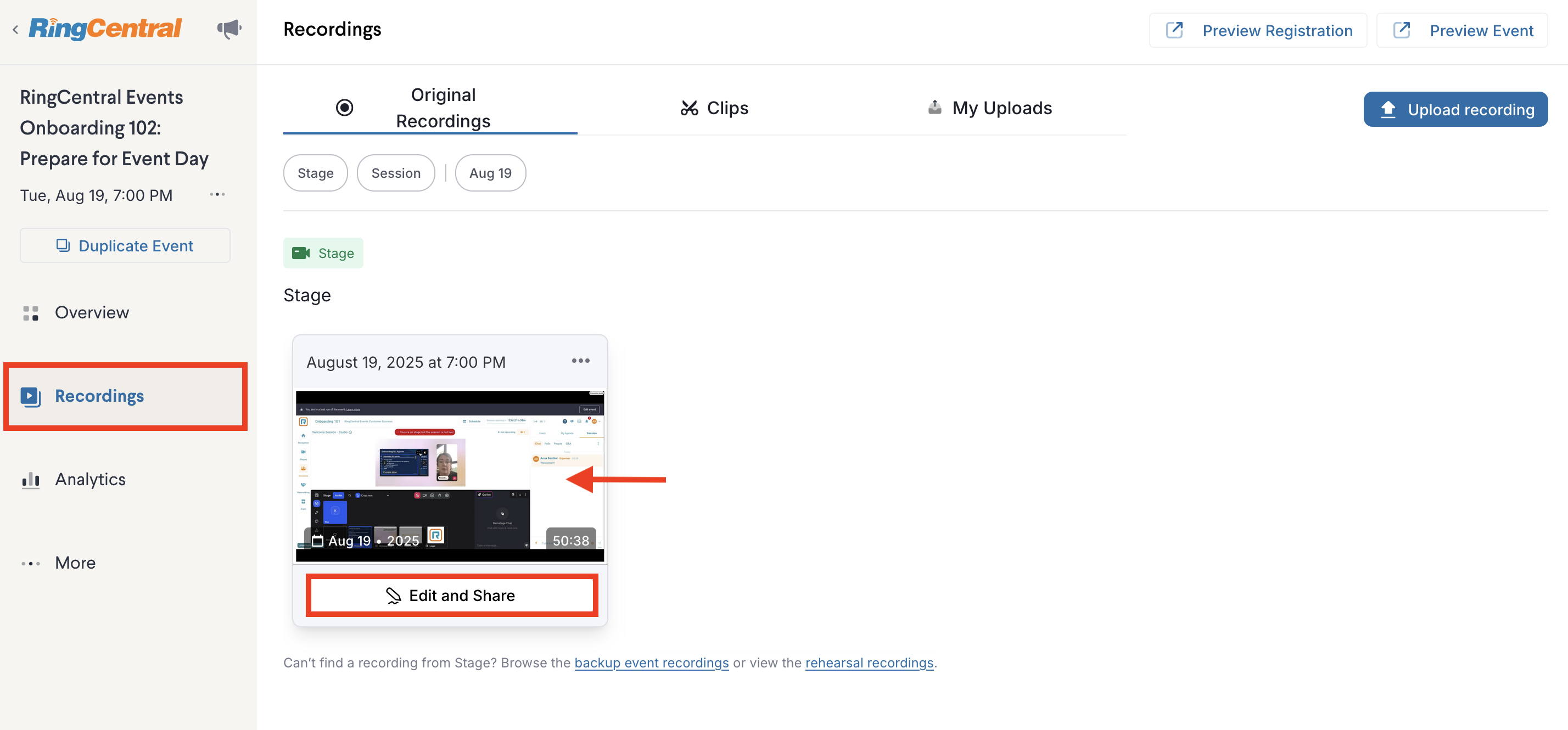Screen dimensions: 1568x730
Task: Open Analytics bar chart icon
Action: tap(30, 480)
